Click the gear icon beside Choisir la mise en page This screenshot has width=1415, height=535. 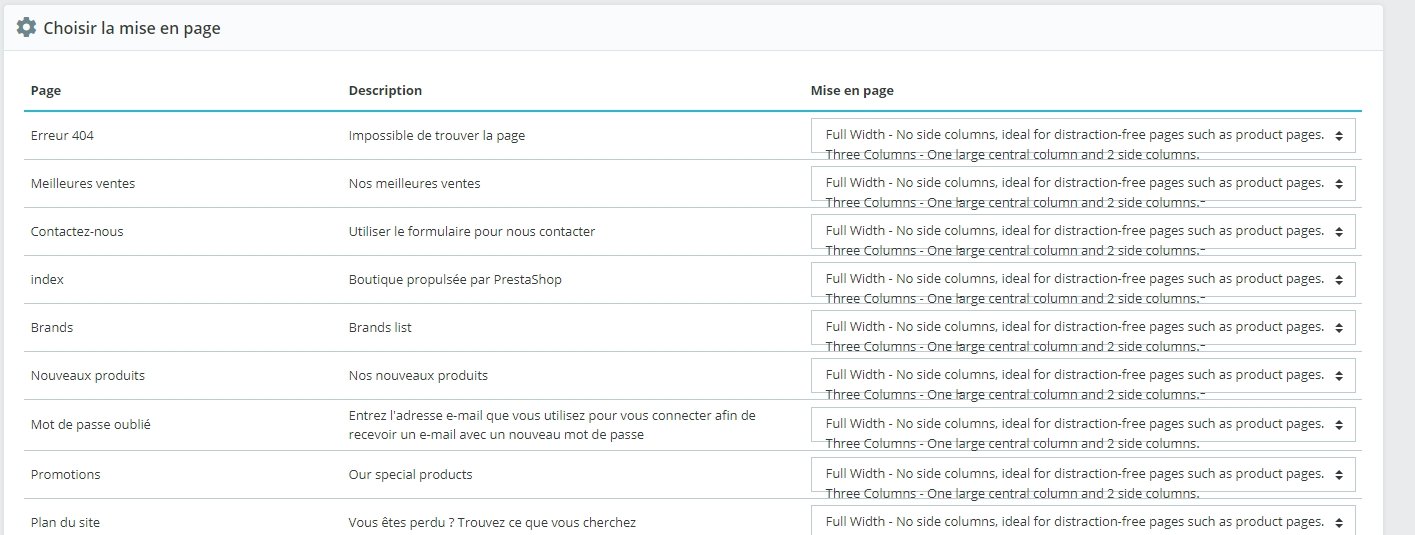[27, 28]
